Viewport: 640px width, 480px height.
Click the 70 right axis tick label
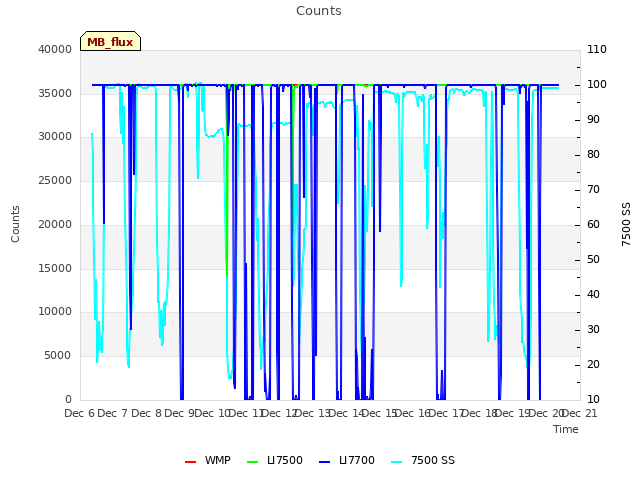click(x=593, y=190)
